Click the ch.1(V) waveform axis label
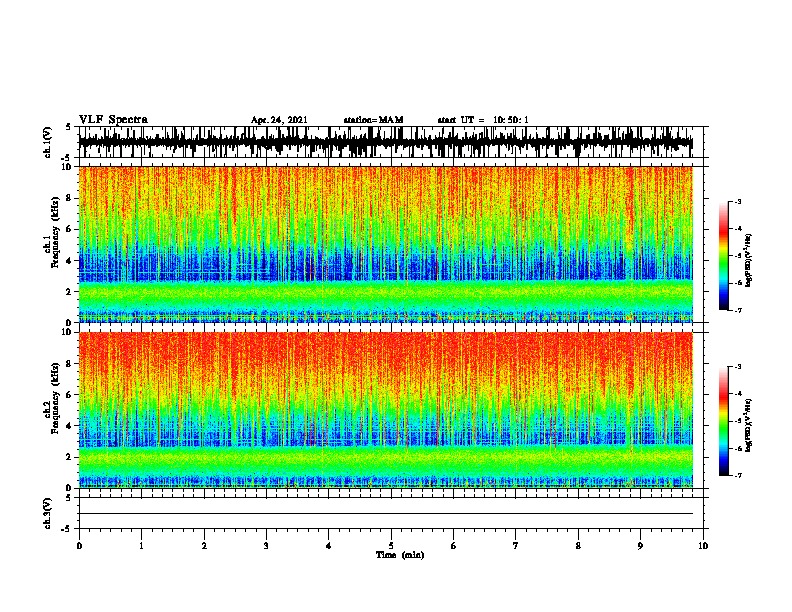 (48, 142)
